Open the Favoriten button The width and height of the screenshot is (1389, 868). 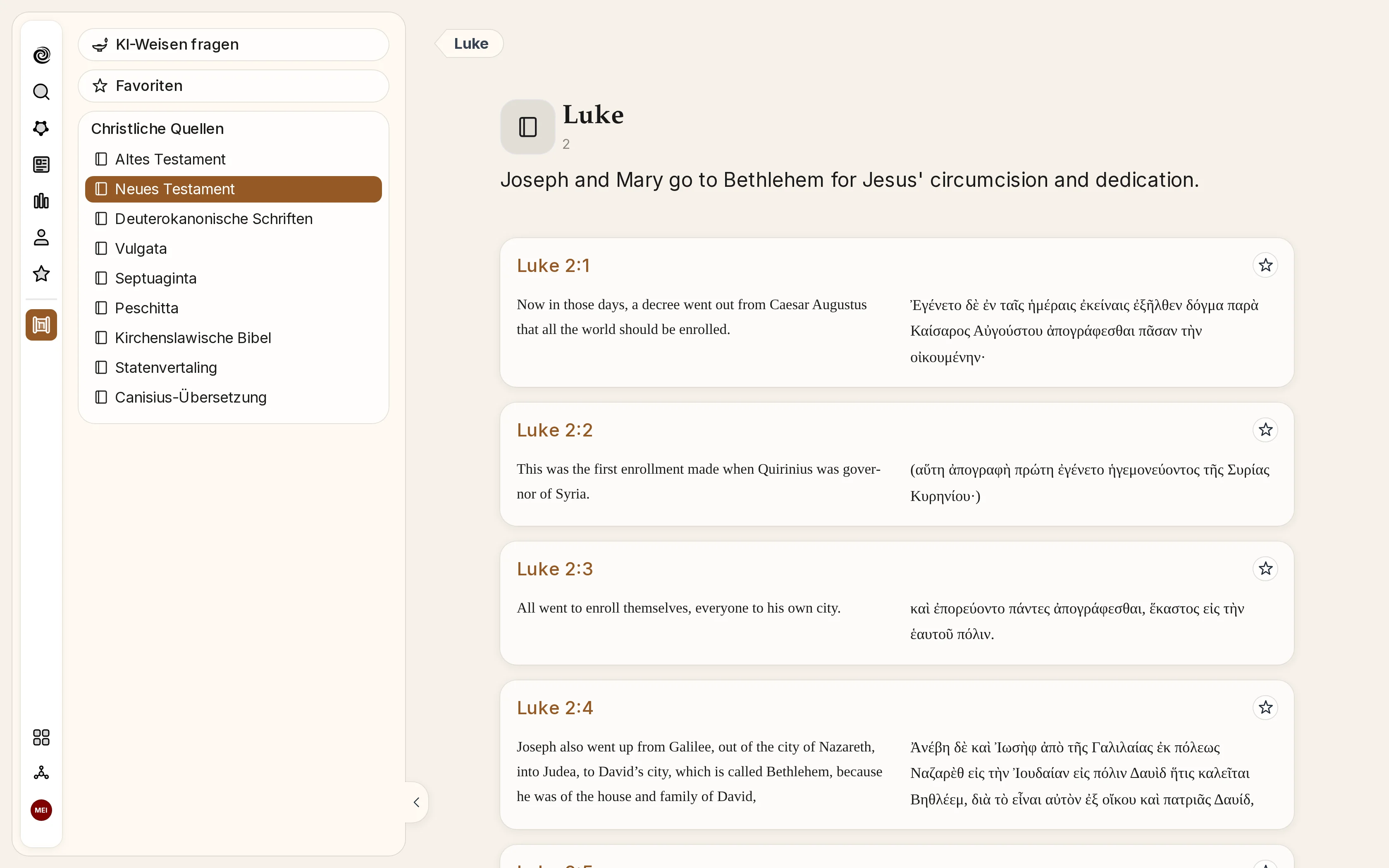pos(234,86)
